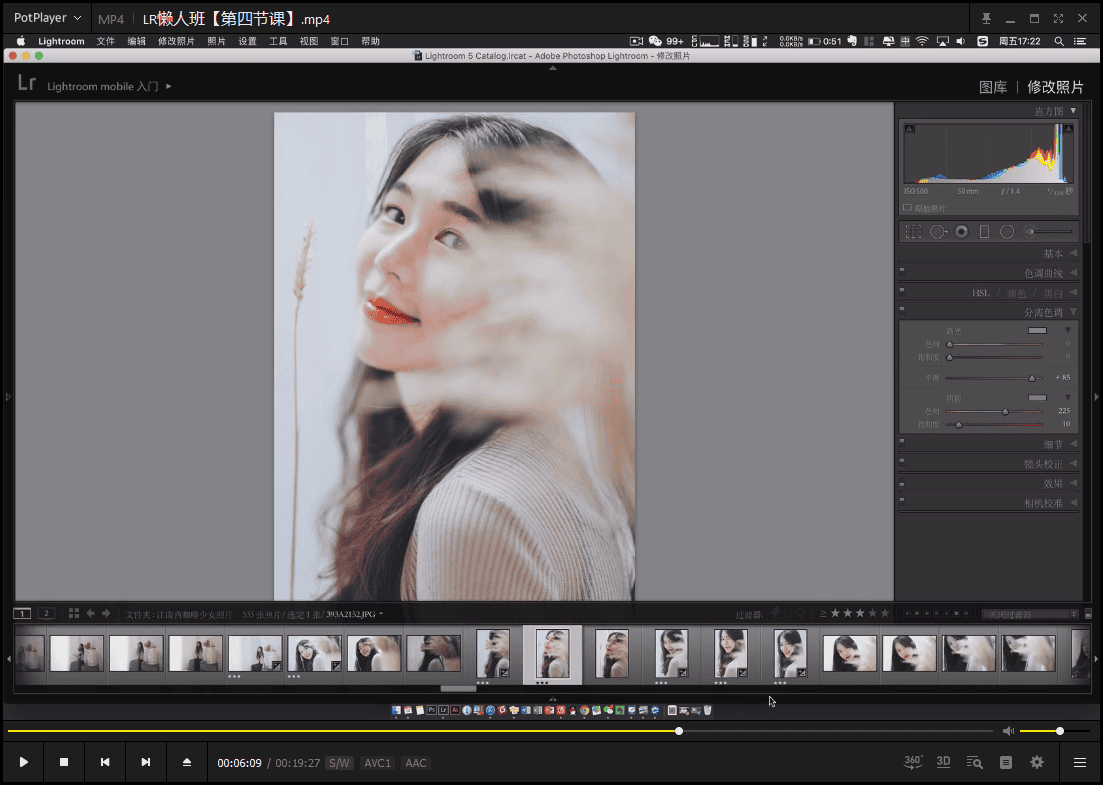Select the crop overlay tool
1103x785 pixels.
pyautogui.click(x=913, y=231)
